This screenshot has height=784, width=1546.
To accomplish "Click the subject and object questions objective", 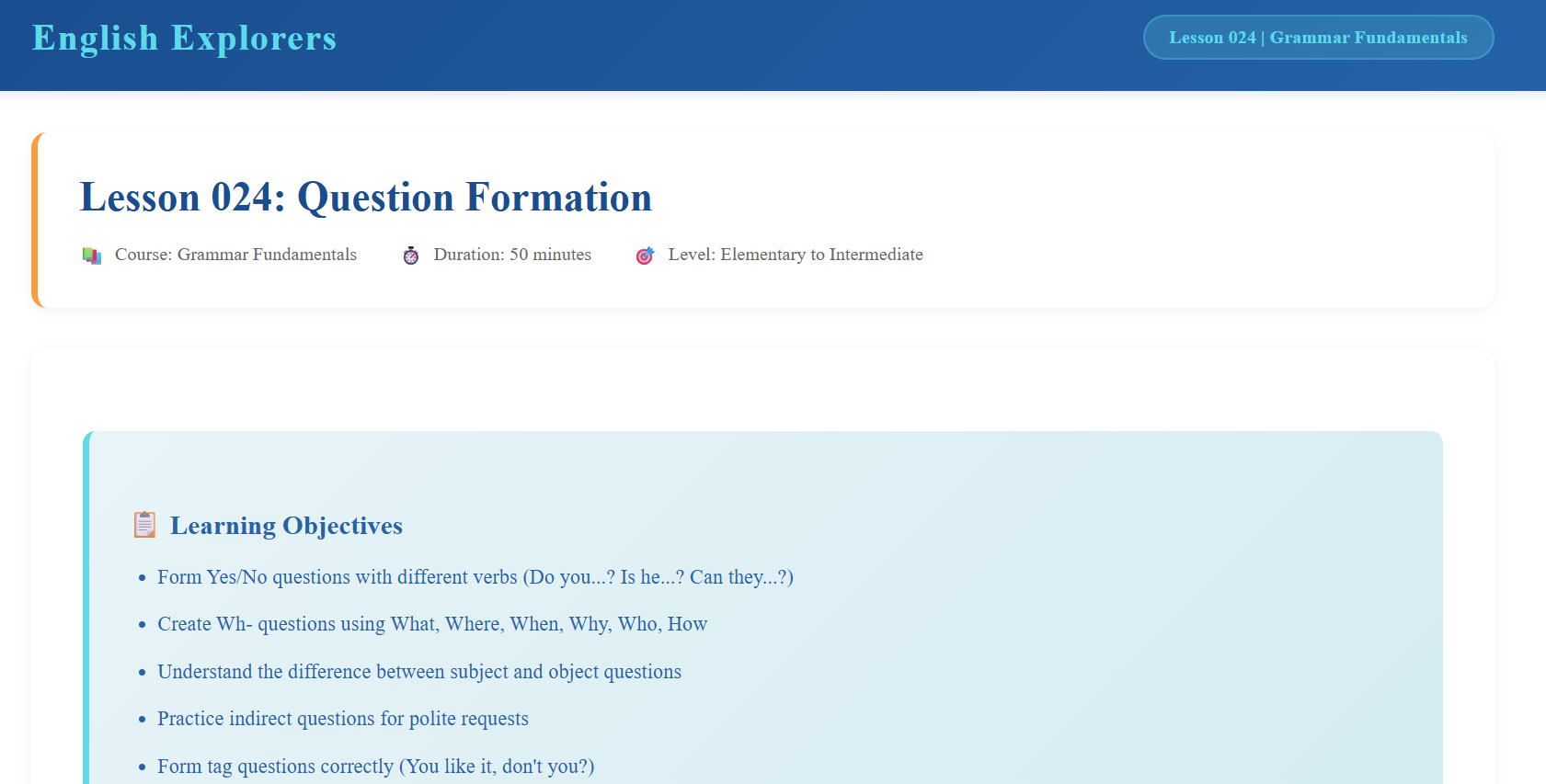I will (418, 672).
